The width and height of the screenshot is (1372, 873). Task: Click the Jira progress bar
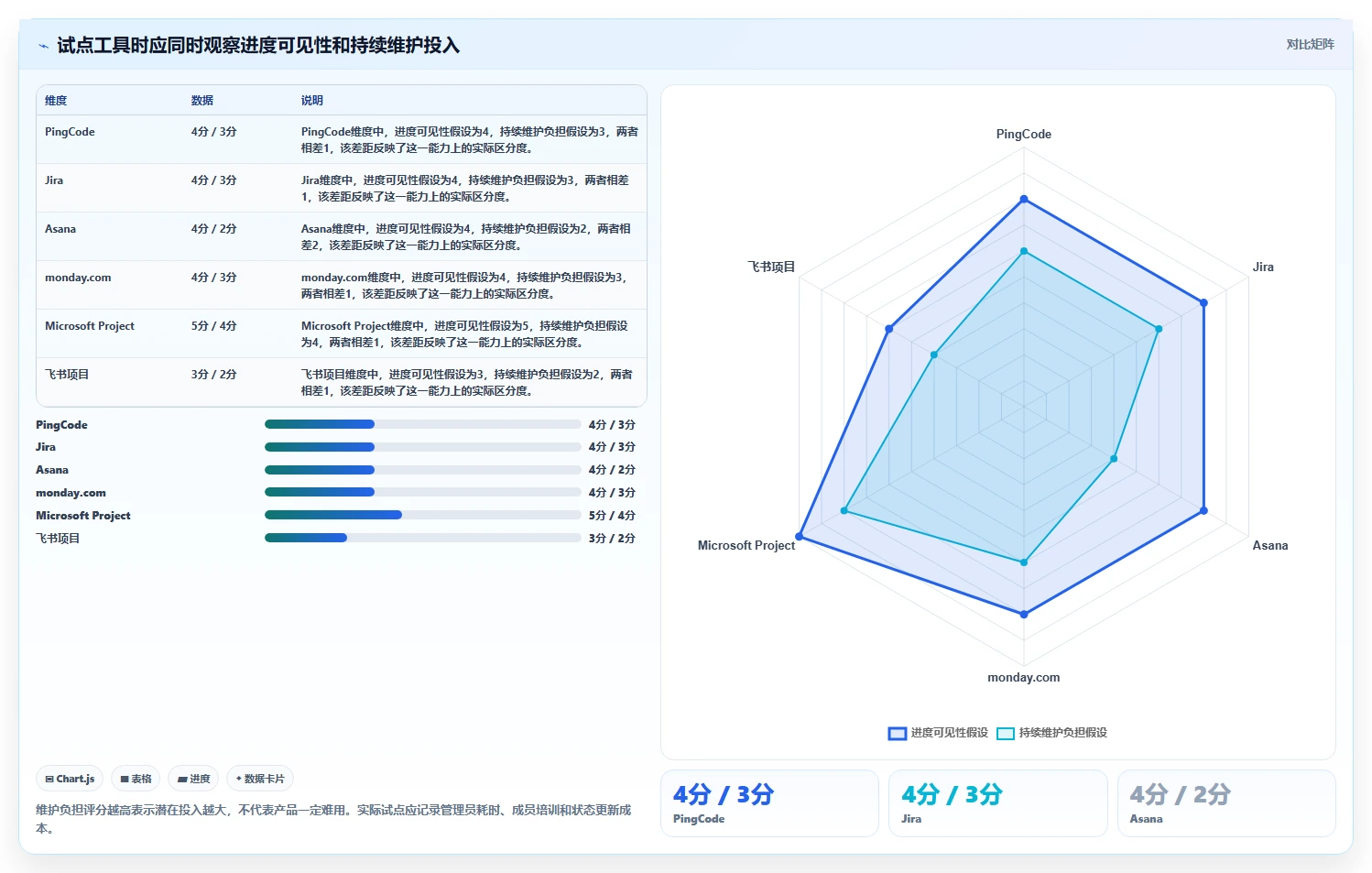click(423, 447)
